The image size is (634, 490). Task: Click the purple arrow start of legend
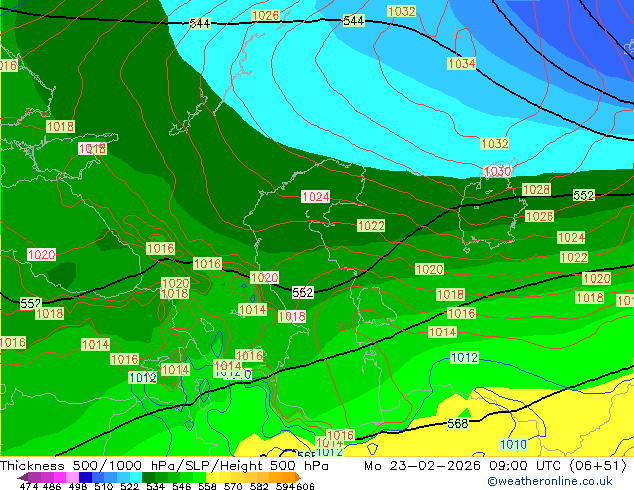coord(23,477)
